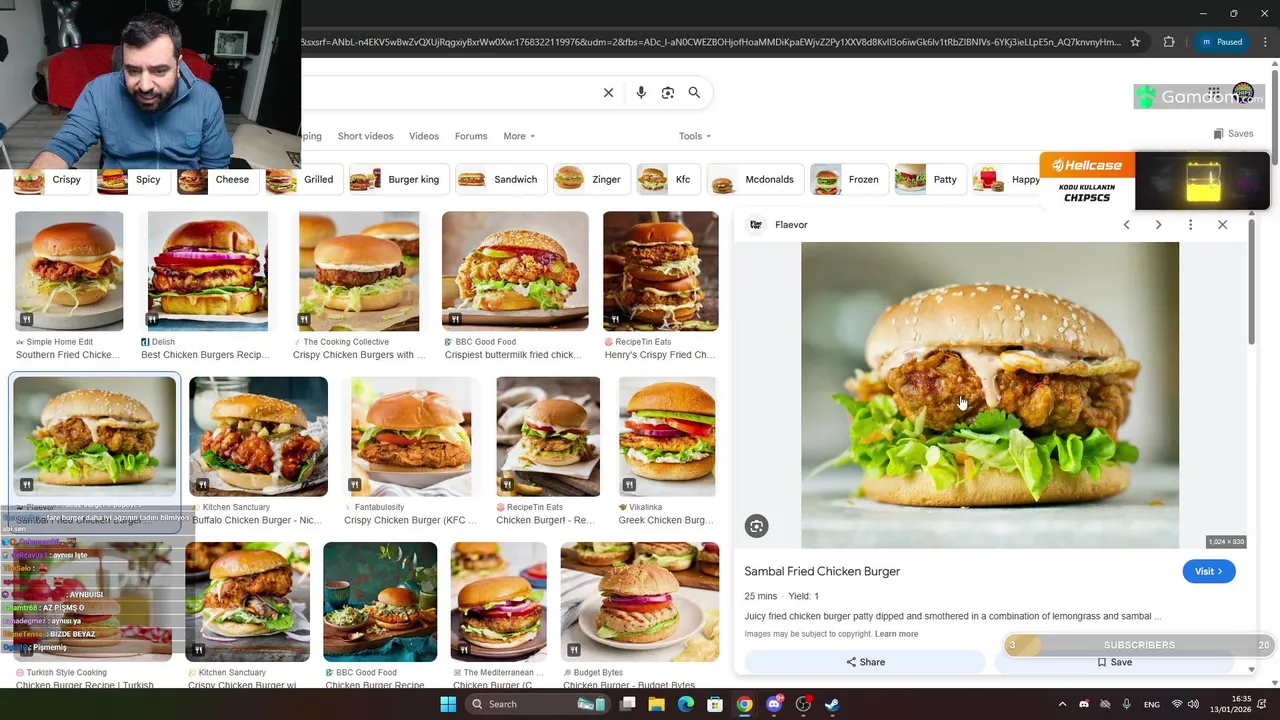
Task: Close the image preview panel
Action: [x=1222, y=225]
